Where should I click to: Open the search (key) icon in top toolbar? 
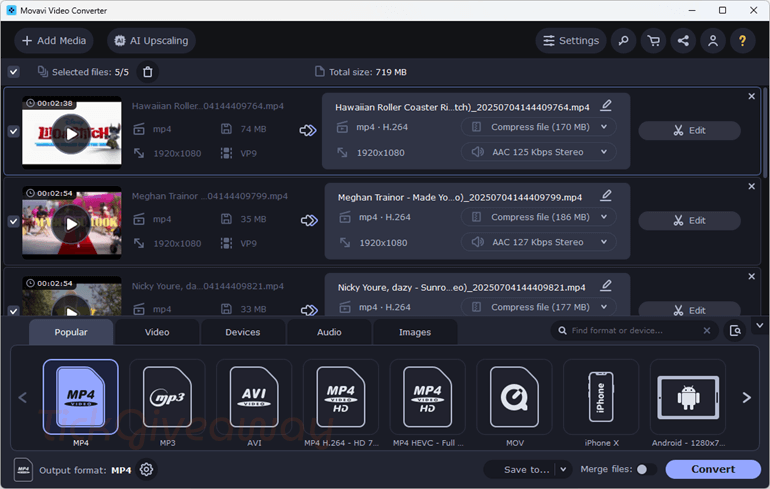pyautogui.click(x=624, y=41)
